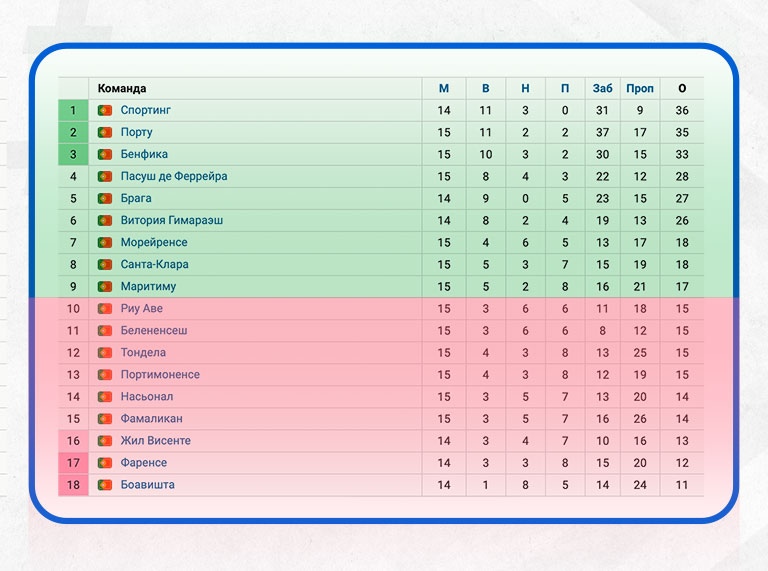Go to the Санта-Клара team link
Image resolution: width=768 pixels, height=571 pixels.
tap(154, 265)
